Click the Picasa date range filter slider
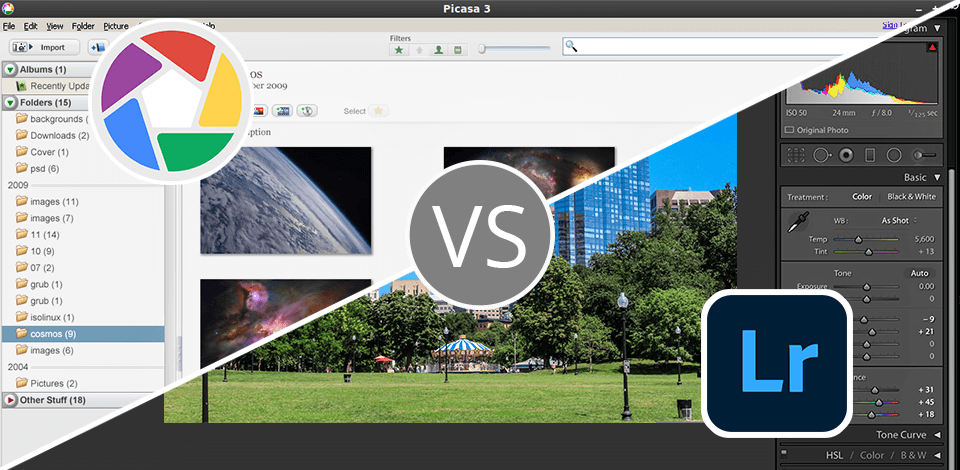 point(514,49)
